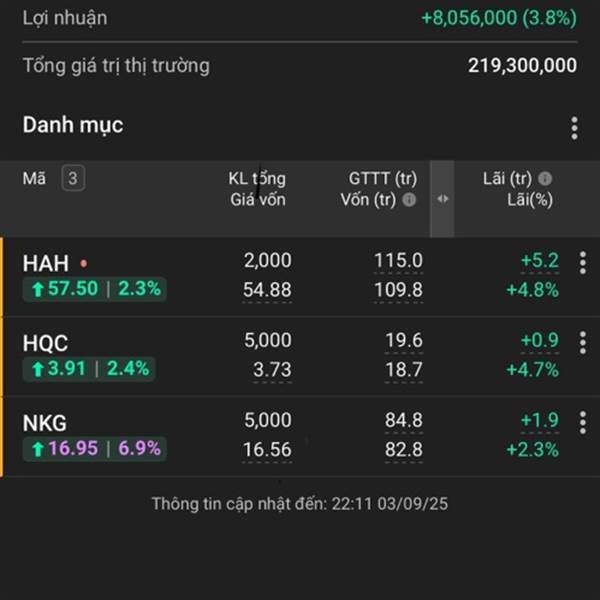The height and width of the screenshot is (600, 600).
Task: Tap info icon next to Lãi (tr)
Action: coord(545,178)
